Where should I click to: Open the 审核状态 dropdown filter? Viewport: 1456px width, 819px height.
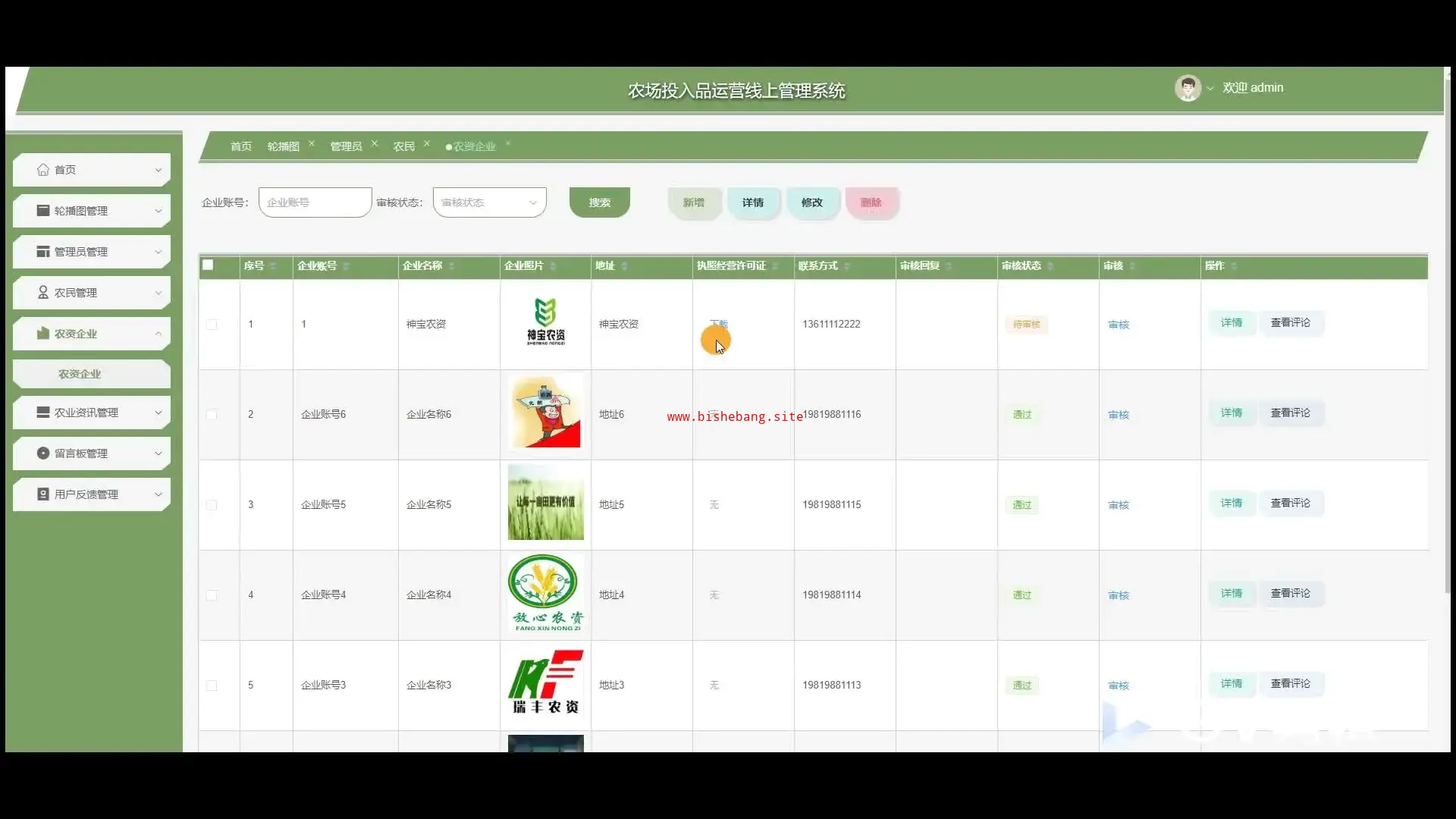tap(489, 202)
